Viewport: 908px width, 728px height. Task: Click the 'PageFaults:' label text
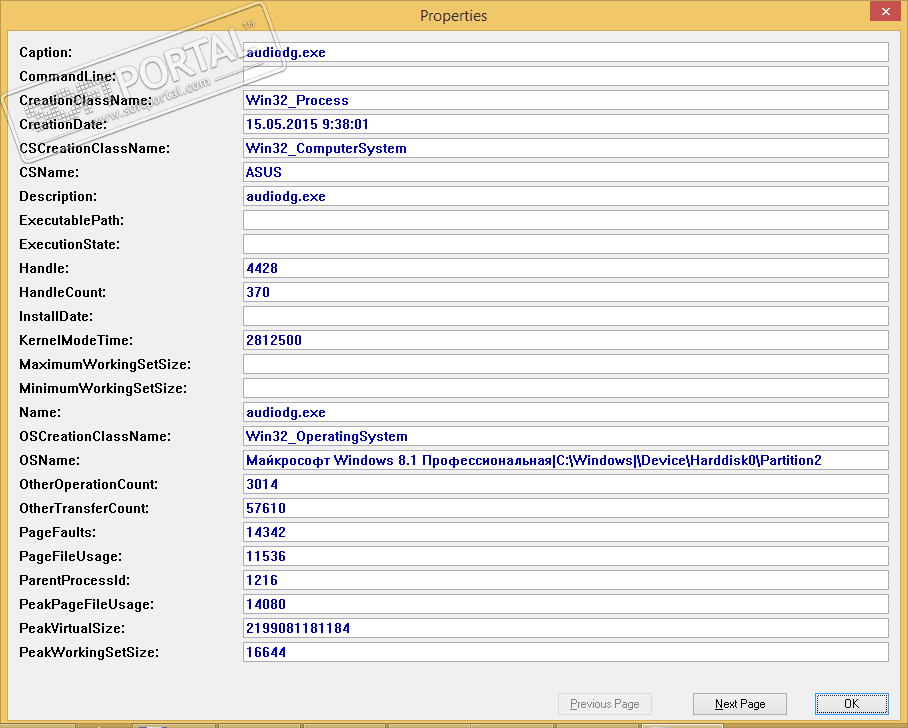coord(58,532)
